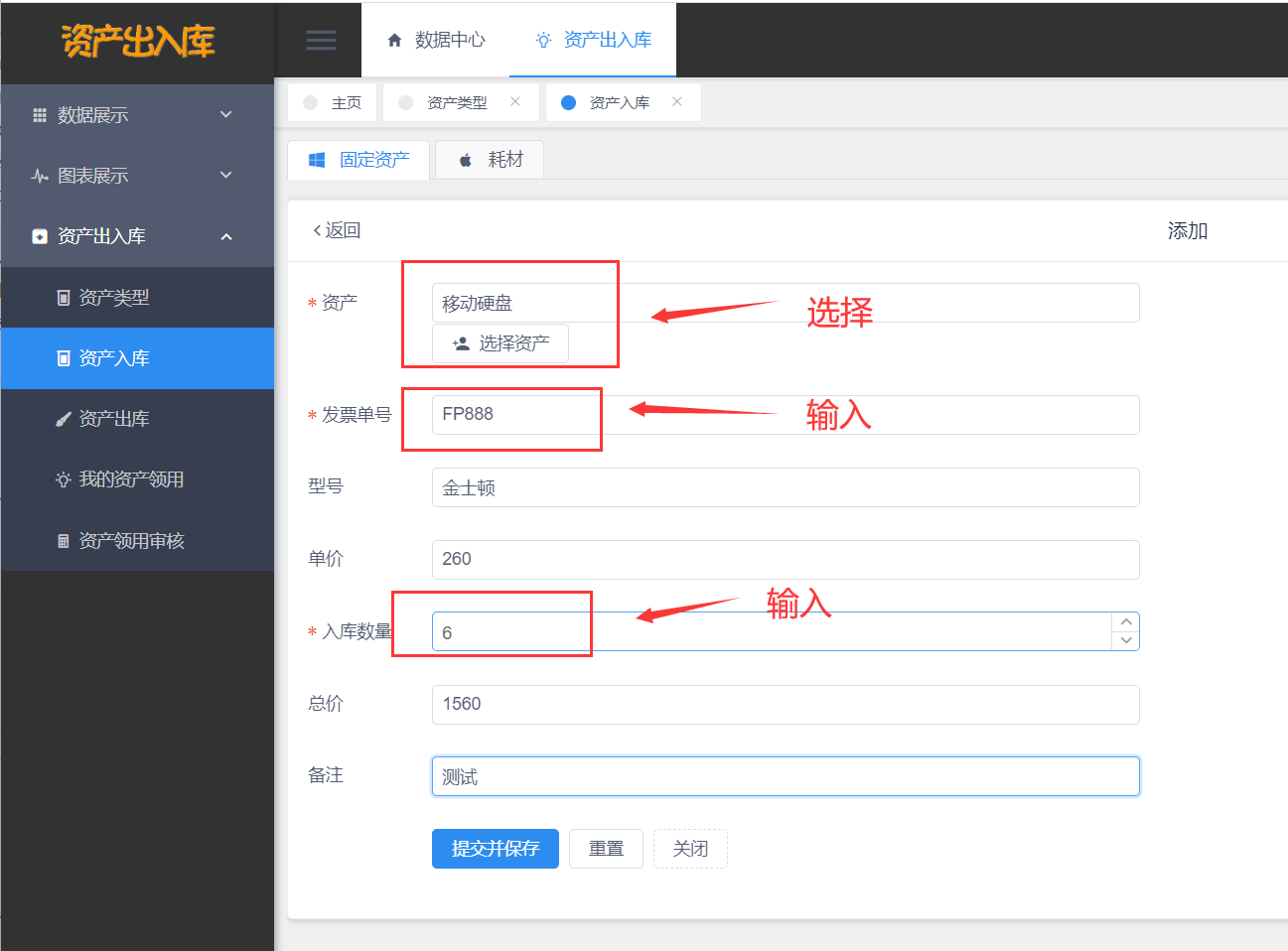
Task: Click the Windows logo icon on 固定资产 tab
Action: point(317,160)
